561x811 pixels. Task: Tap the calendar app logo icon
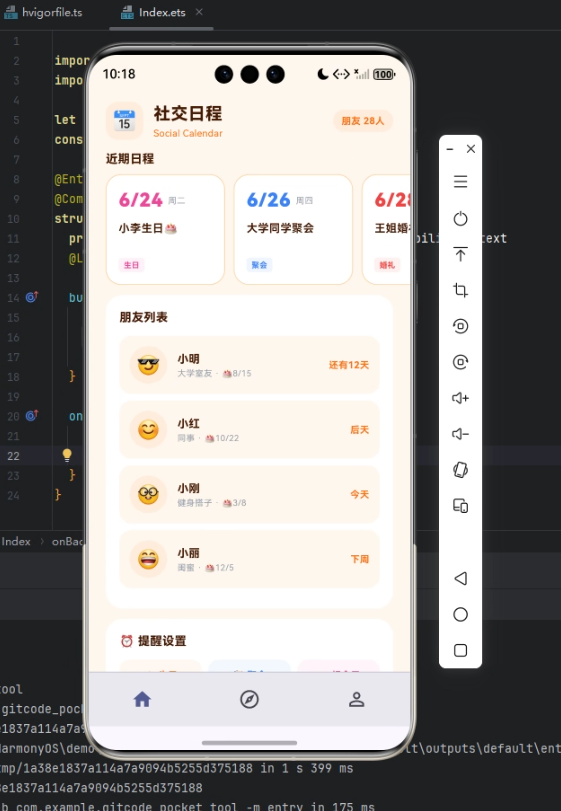[x=125, y=121]
